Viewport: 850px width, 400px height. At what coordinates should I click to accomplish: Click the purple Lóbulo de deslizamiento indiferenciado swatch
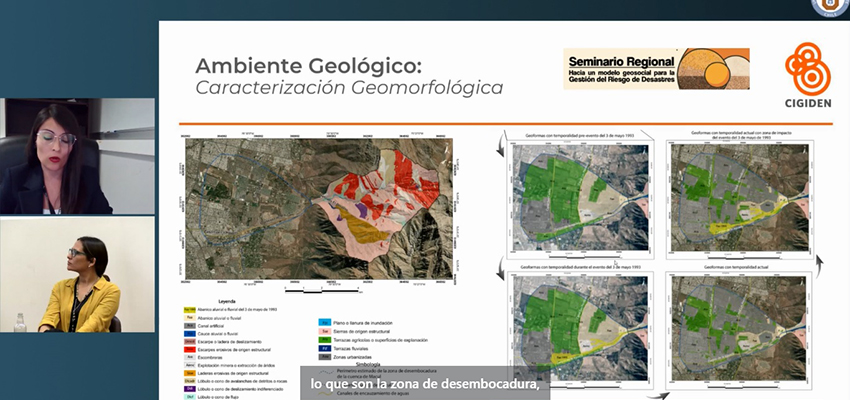click(x=189, y=389)
